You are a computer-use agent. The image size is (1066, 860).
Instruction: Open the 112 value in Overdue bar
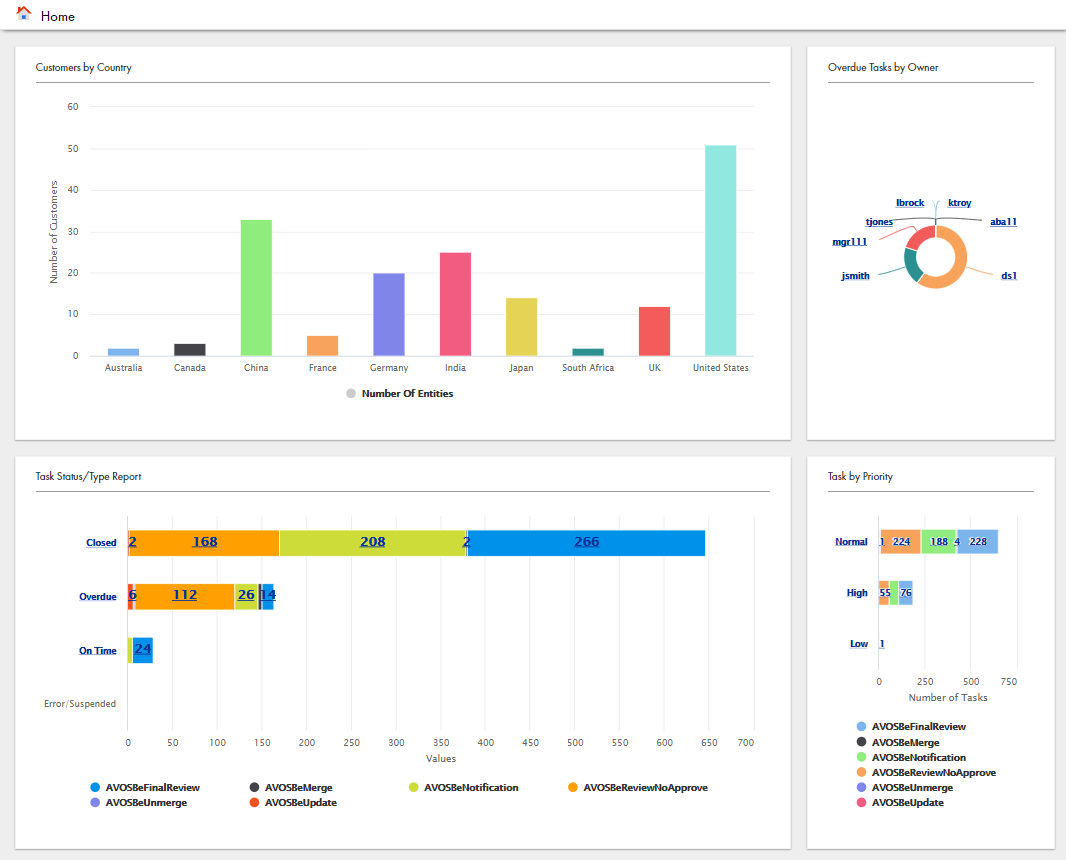click(184, 595)
